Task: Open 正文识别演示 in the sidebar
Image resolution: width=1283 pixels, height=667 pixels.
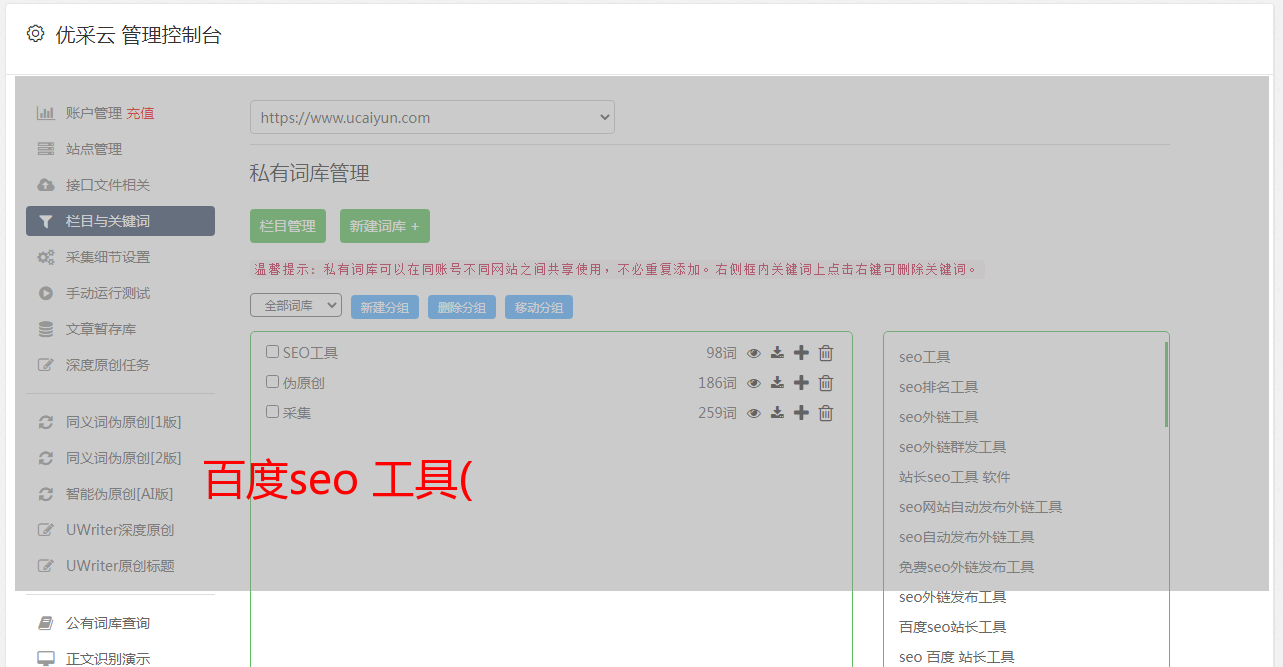Action: 108,659
